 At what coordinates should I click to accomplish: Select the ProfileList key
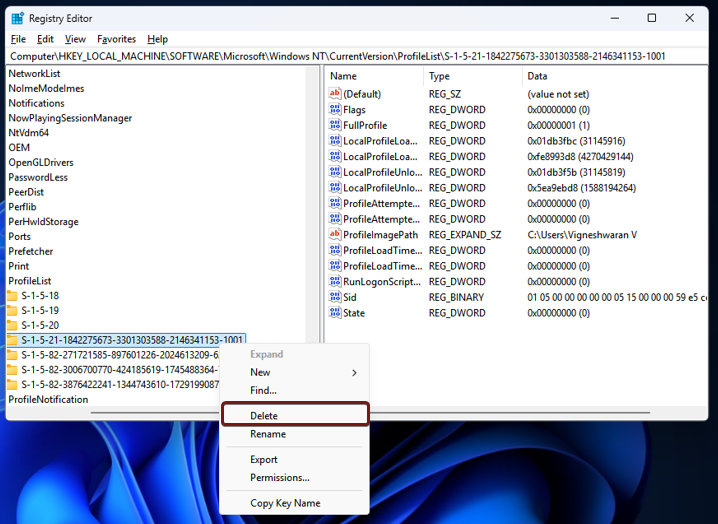(x=30, y=281)
